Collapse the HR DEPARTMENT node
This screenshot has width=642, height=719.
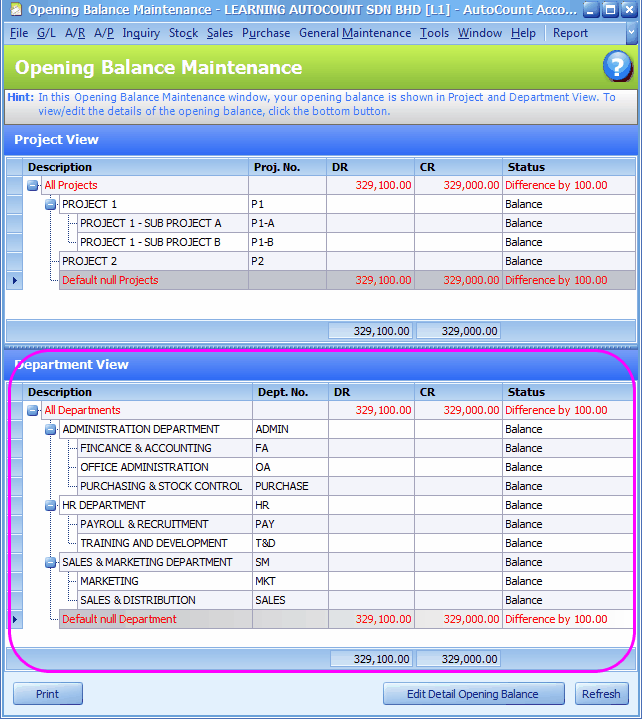point(50,505)
